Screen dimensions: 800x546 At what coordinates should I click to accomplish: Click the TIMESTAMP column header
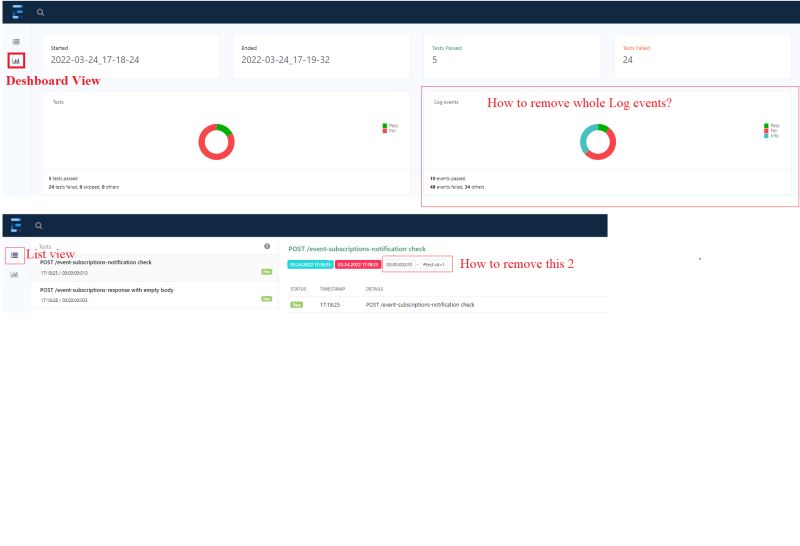[x=333, y=289]
